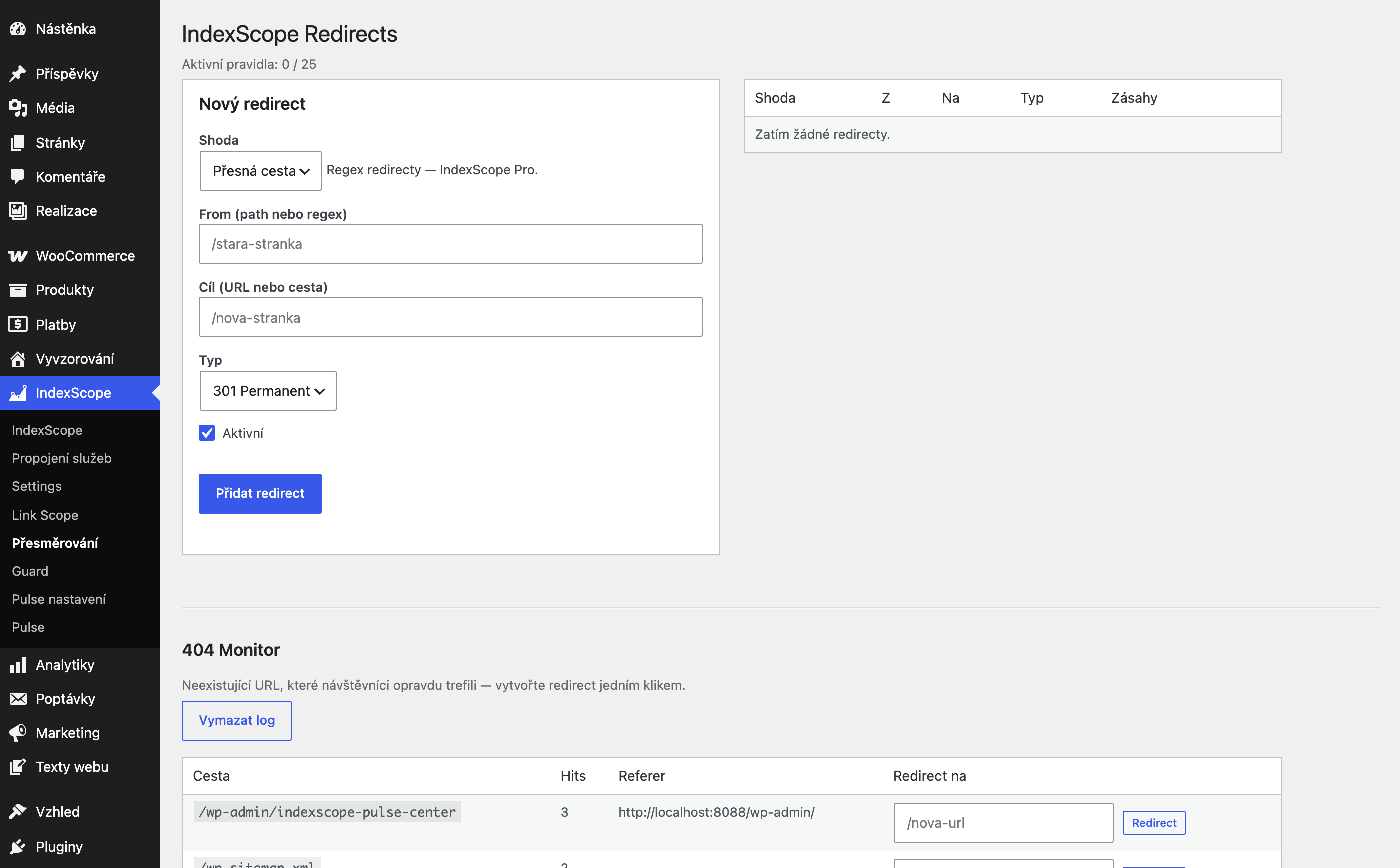Viewport: 1400px width, 868px height.
Task: Open the WooCommerce menu label
Action: [85, 256]
